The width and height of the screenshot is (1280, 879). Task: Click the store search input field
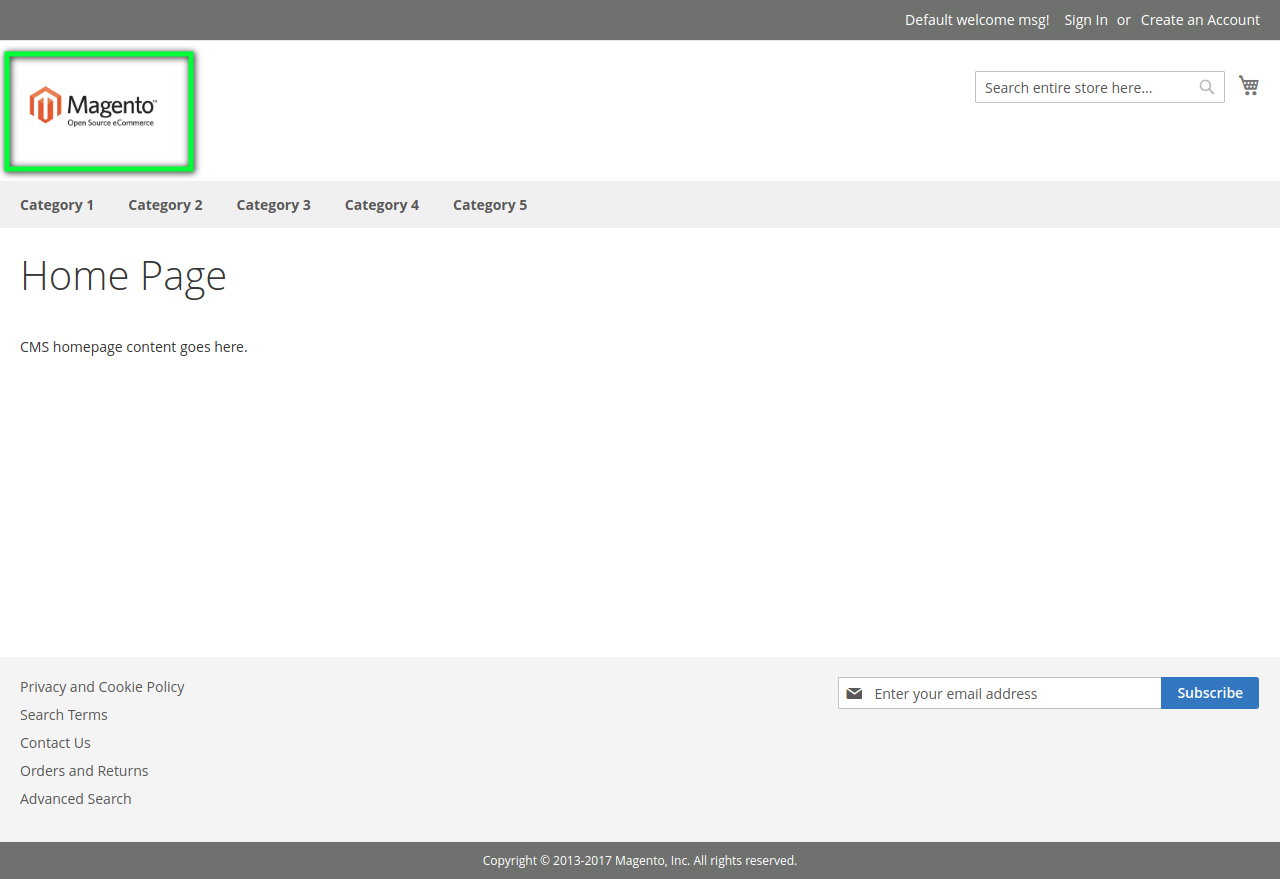[x=1080, y=87]
